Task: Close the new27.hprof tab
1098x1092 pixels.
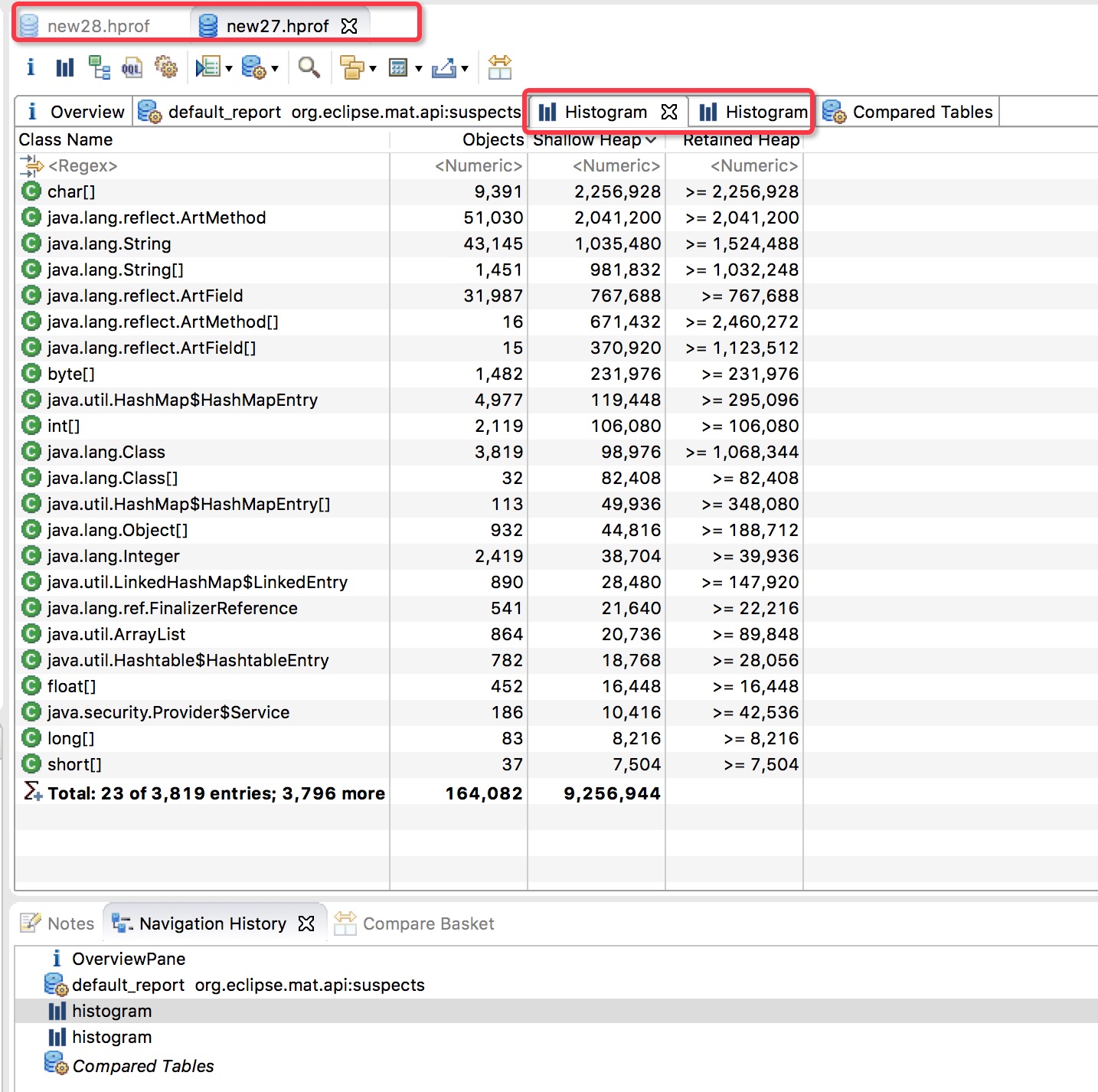Action: (349, 26)
